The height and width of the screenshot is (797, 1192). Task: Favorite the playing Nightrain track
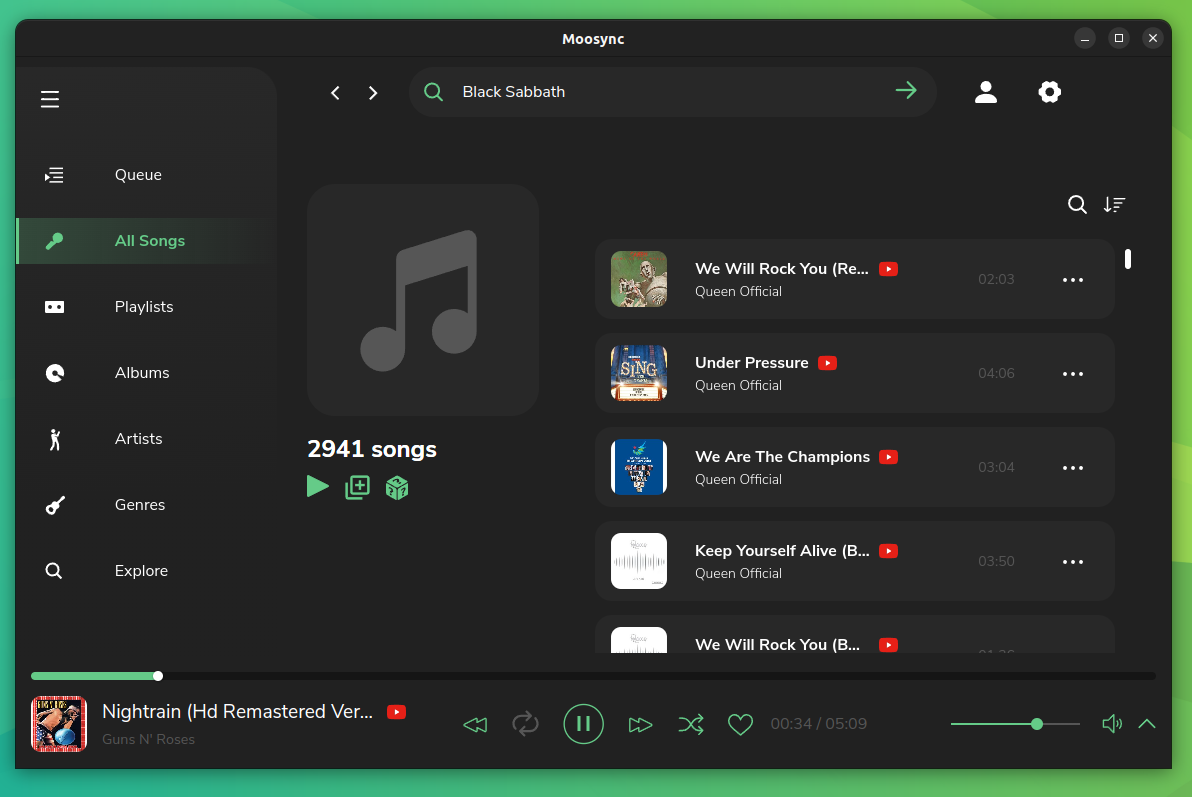(x=740, y=723)
